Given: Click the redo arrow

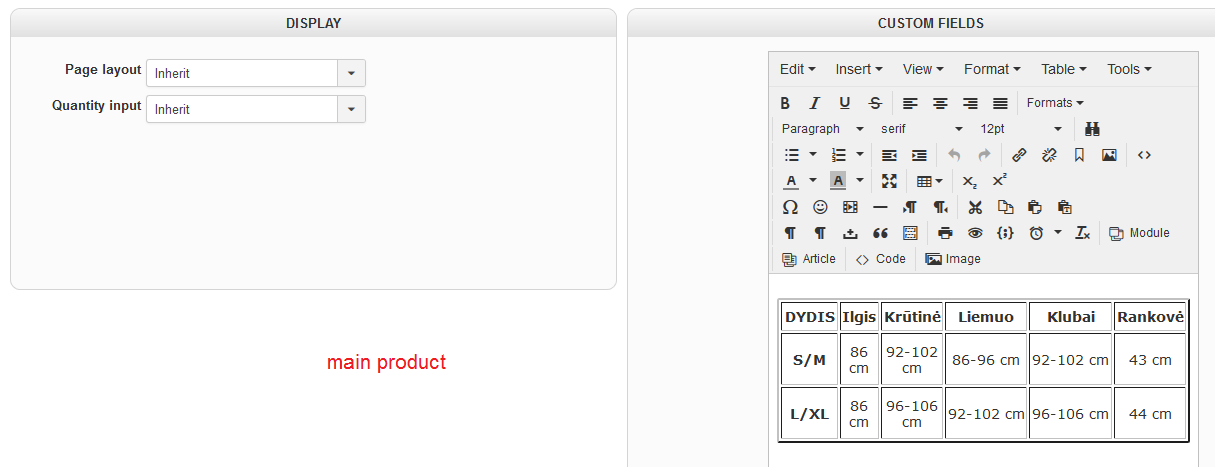Looking at the screenshot, I should (984, 155).
